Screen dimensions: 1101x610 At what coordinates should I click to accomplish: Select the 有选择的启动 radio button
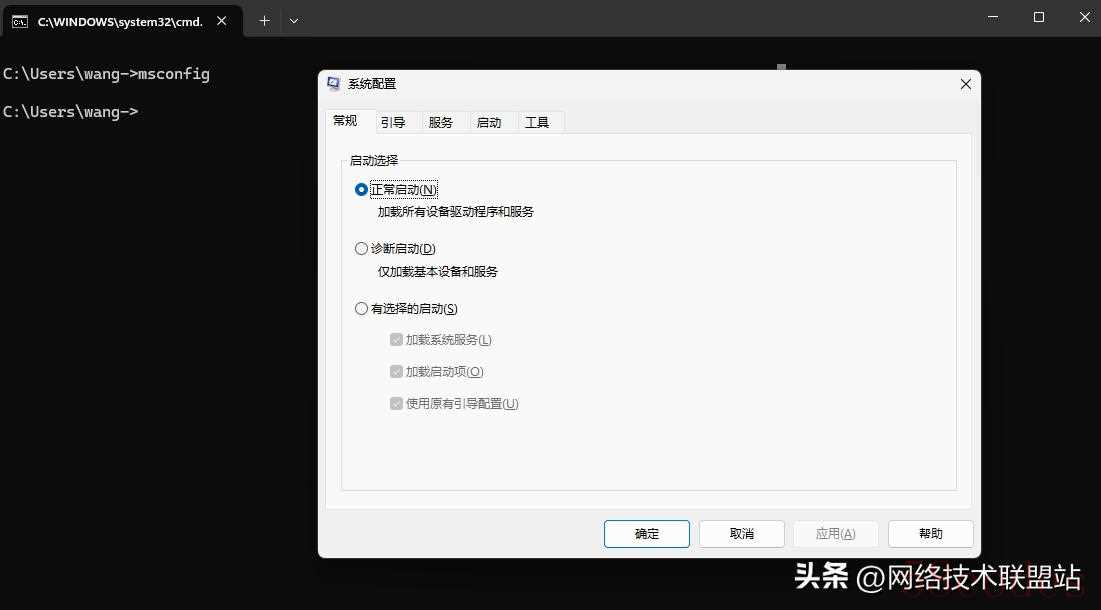[362, 309]
